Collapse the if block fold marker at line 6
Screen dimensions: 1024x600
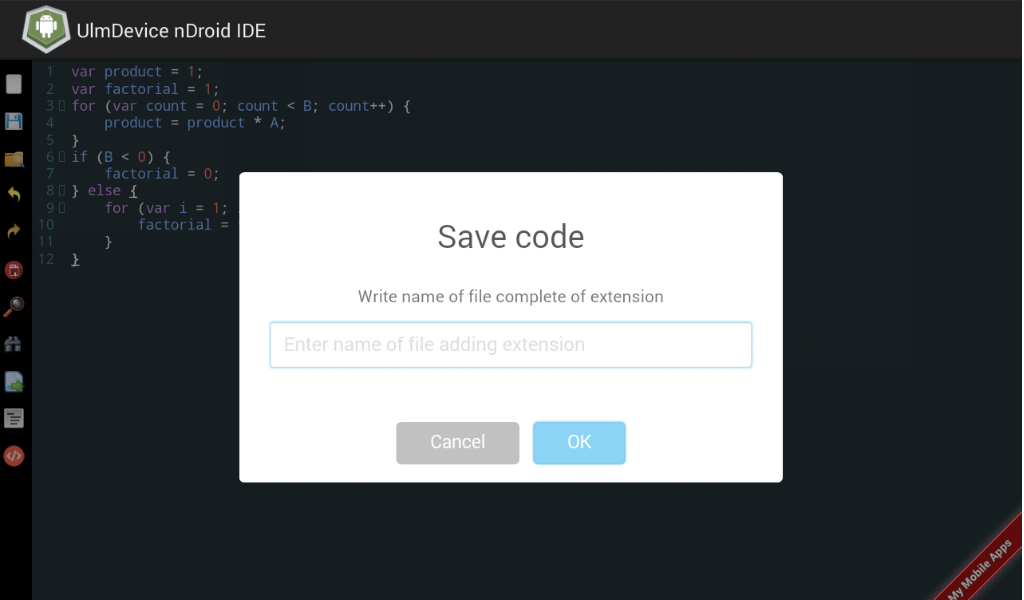click(x=61, y=156)
